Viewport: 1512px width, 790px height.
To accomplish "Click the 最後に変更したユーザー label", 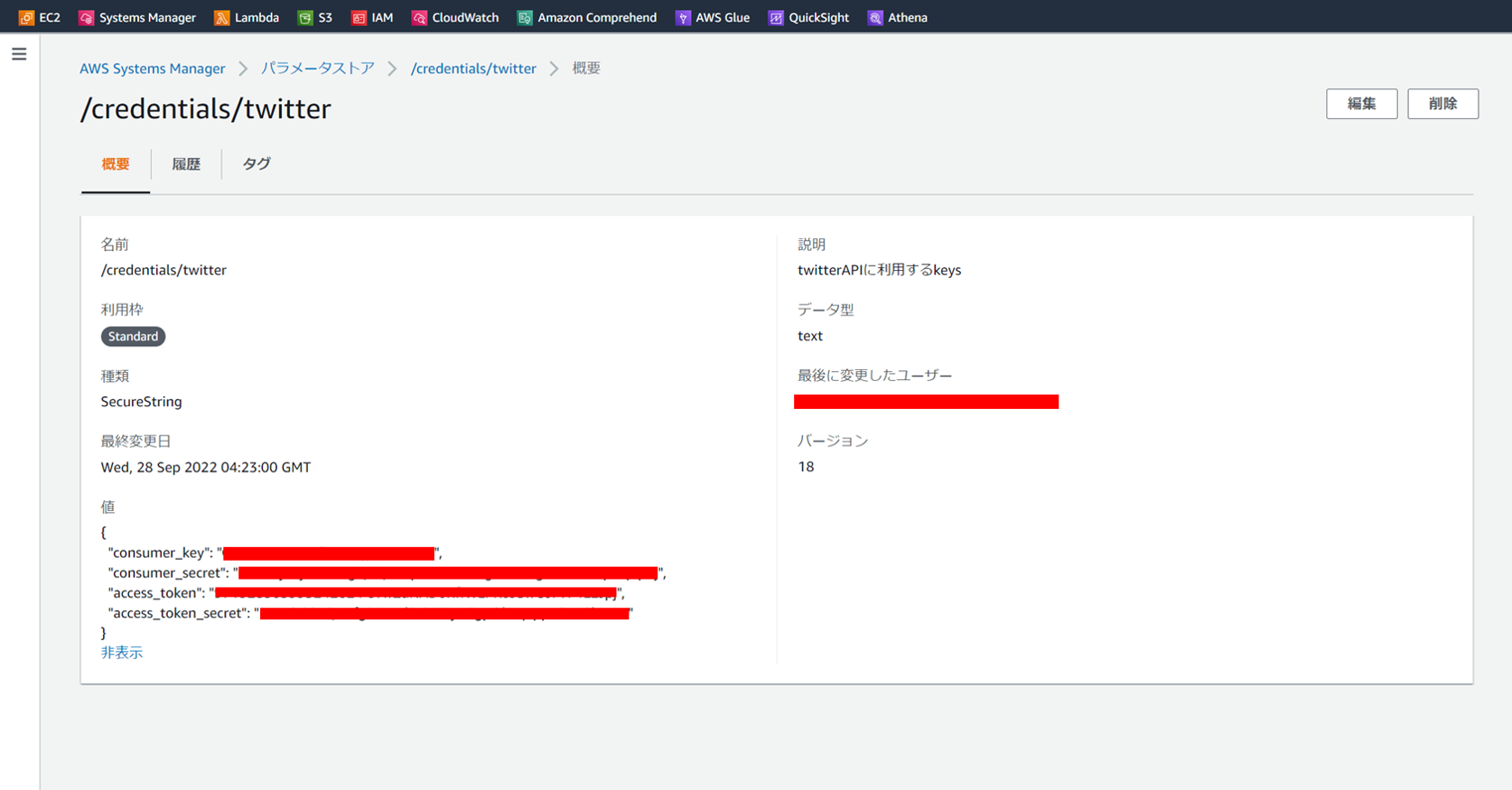I will pyautogui.click(x=874, y=376).
